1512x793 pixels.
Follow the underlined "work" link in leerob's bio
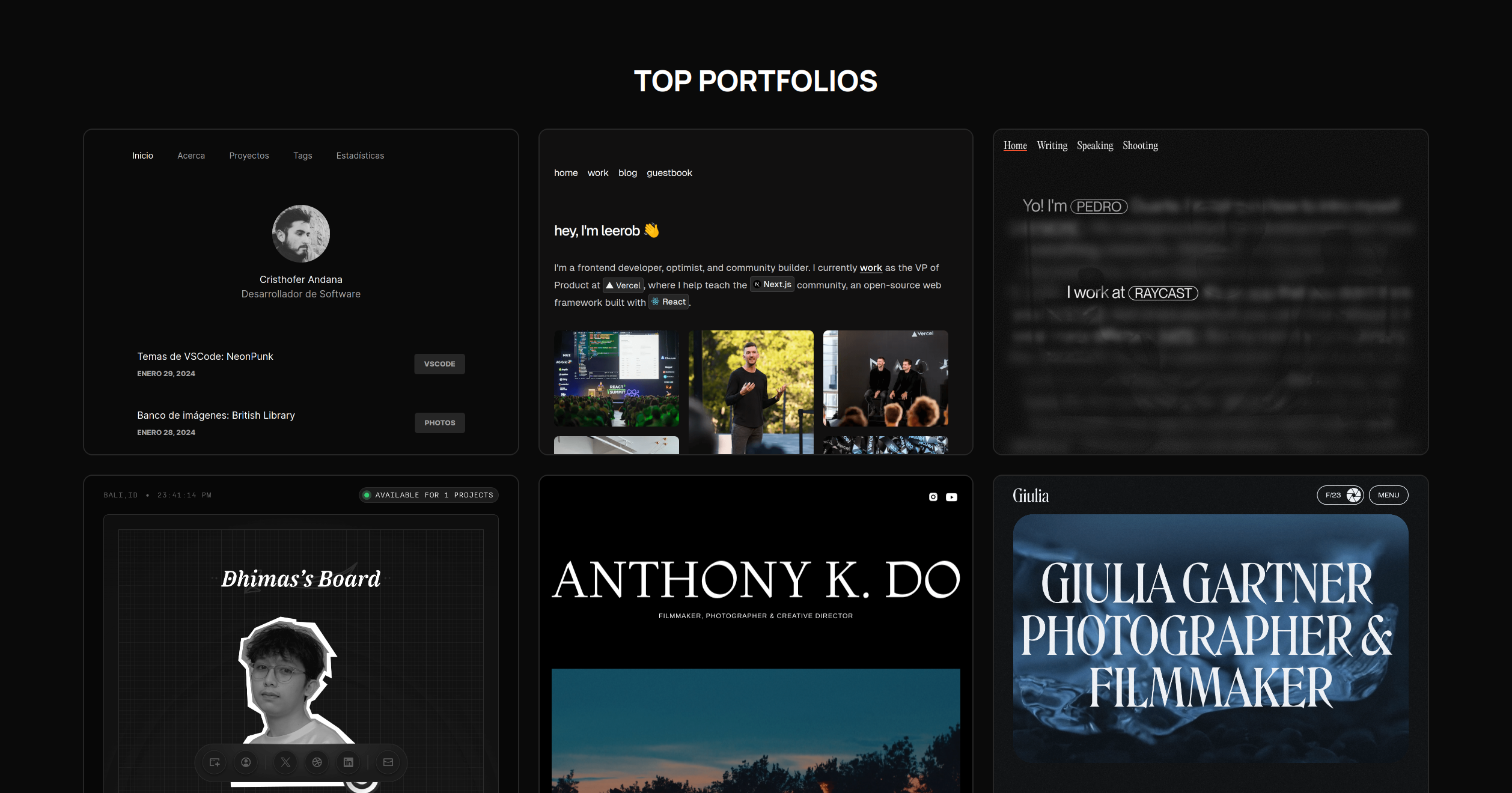871,268
